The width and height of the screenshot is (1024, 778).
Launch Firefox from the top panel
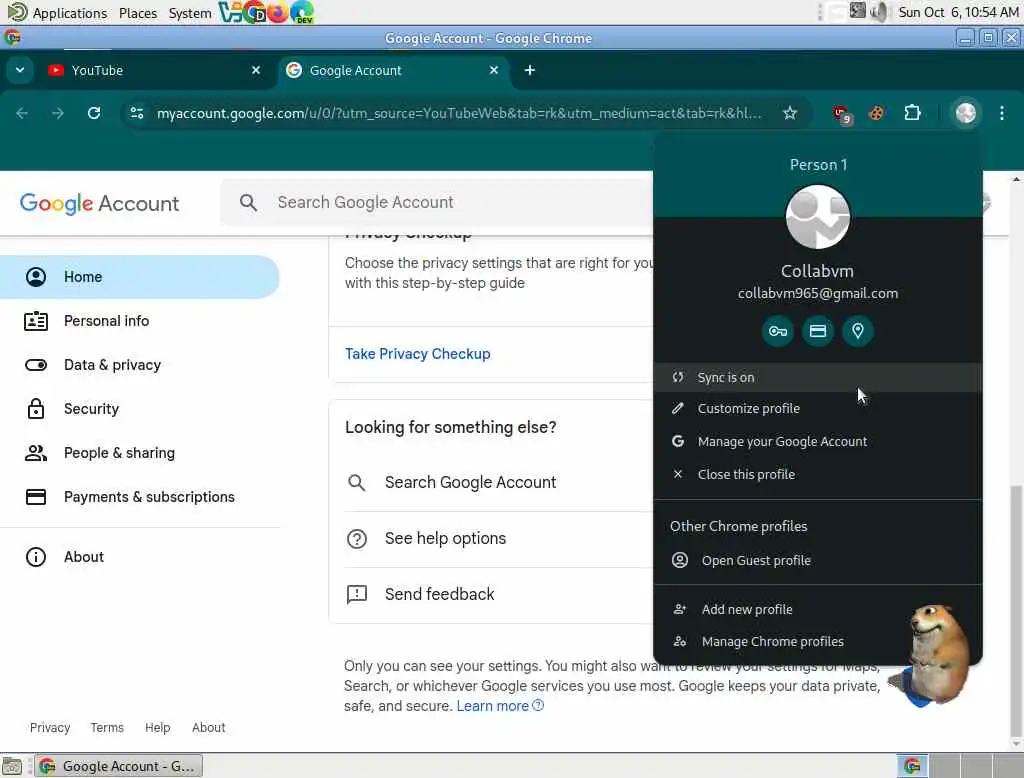tap(278, 12)
